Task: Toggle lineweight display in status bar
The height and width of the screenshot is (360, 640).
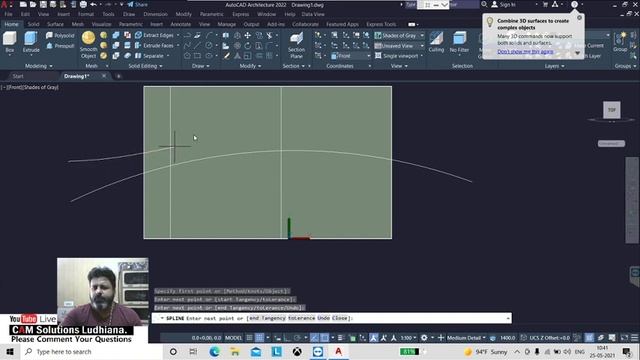Action: point(340,338)
